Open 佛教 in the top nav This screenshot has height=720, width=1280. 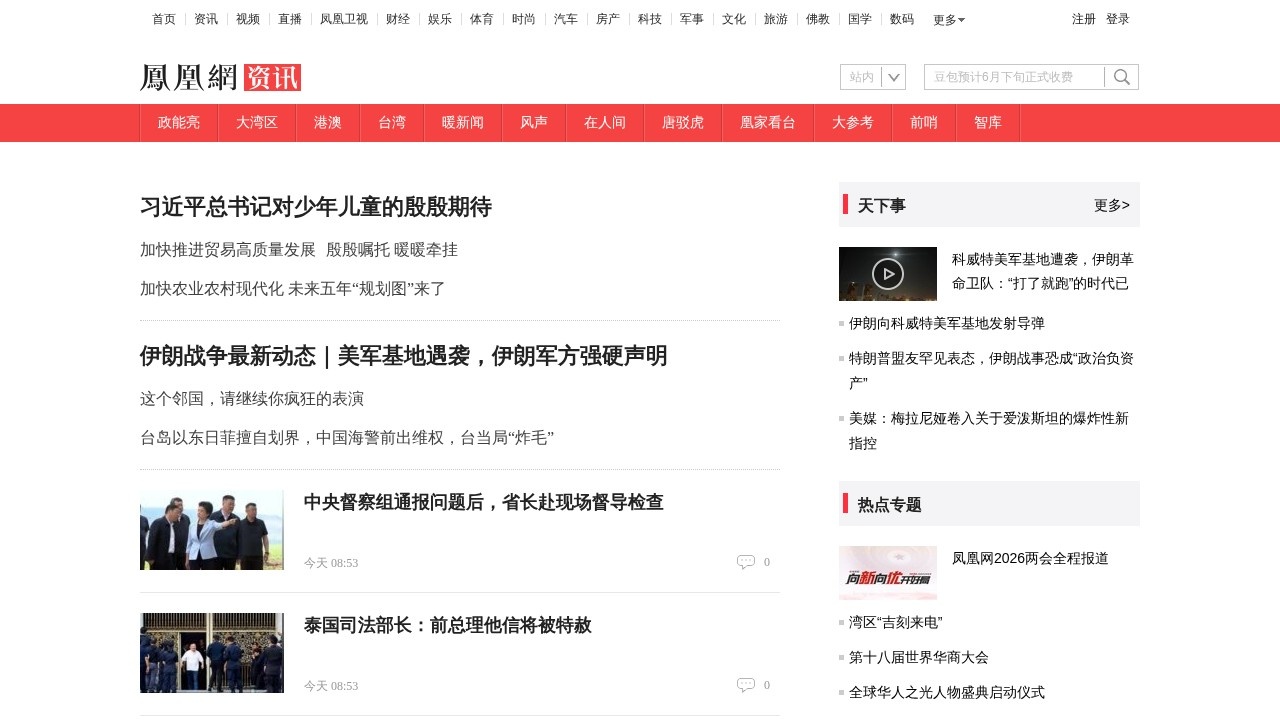(818, 19)
